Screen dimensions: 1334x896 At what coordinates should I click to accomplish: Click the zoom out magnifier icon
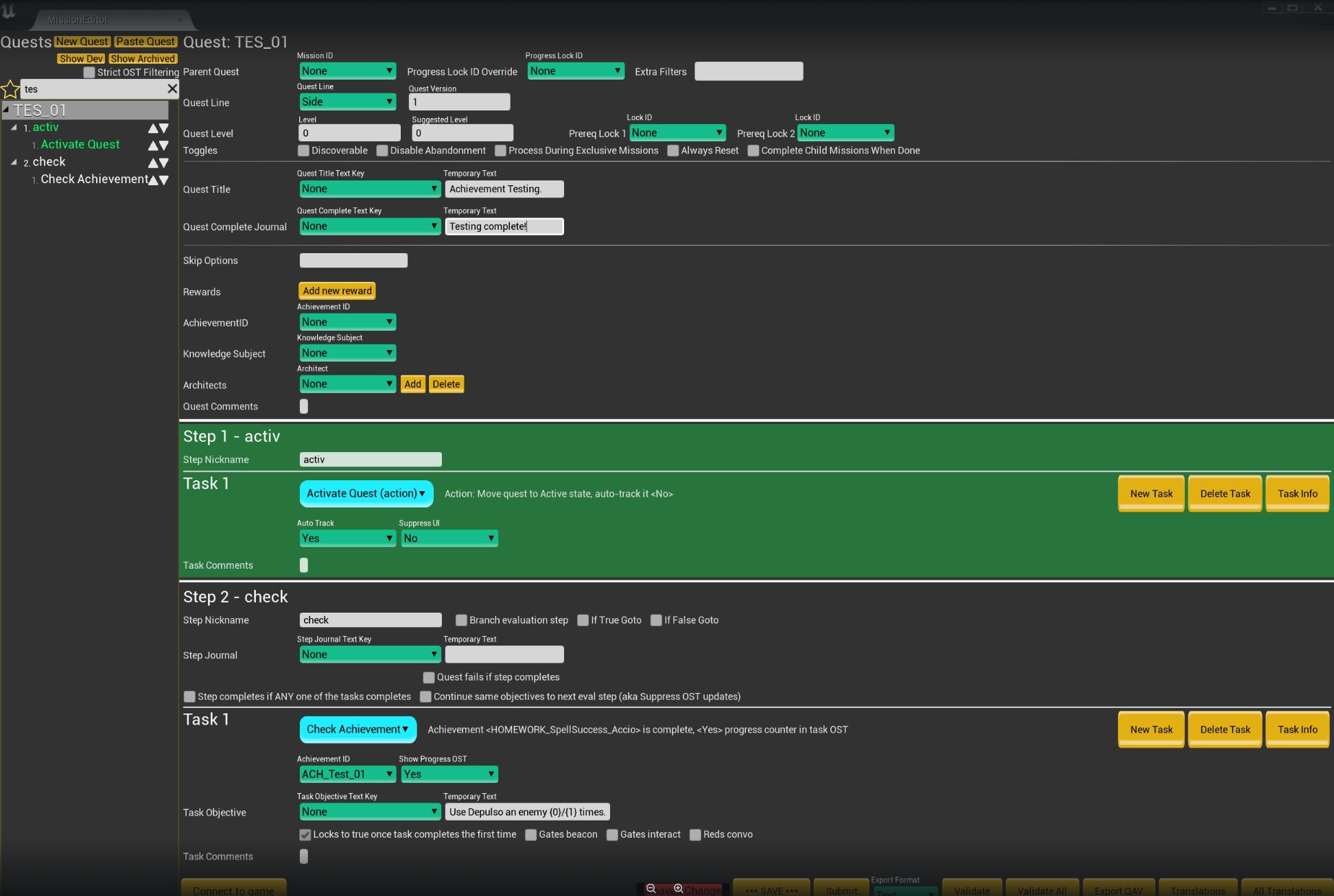[651, 888]
